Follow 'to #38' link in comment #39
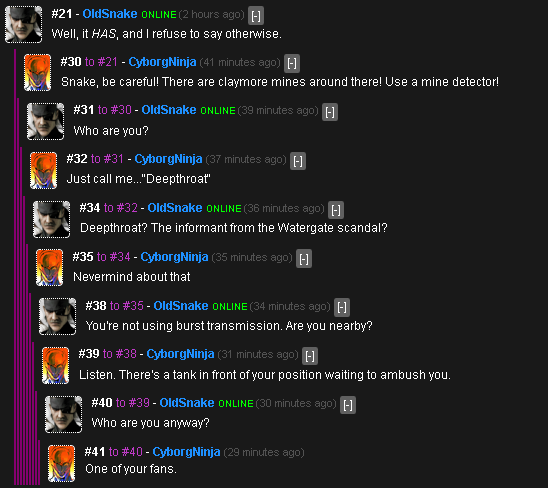 click(120, 354)
